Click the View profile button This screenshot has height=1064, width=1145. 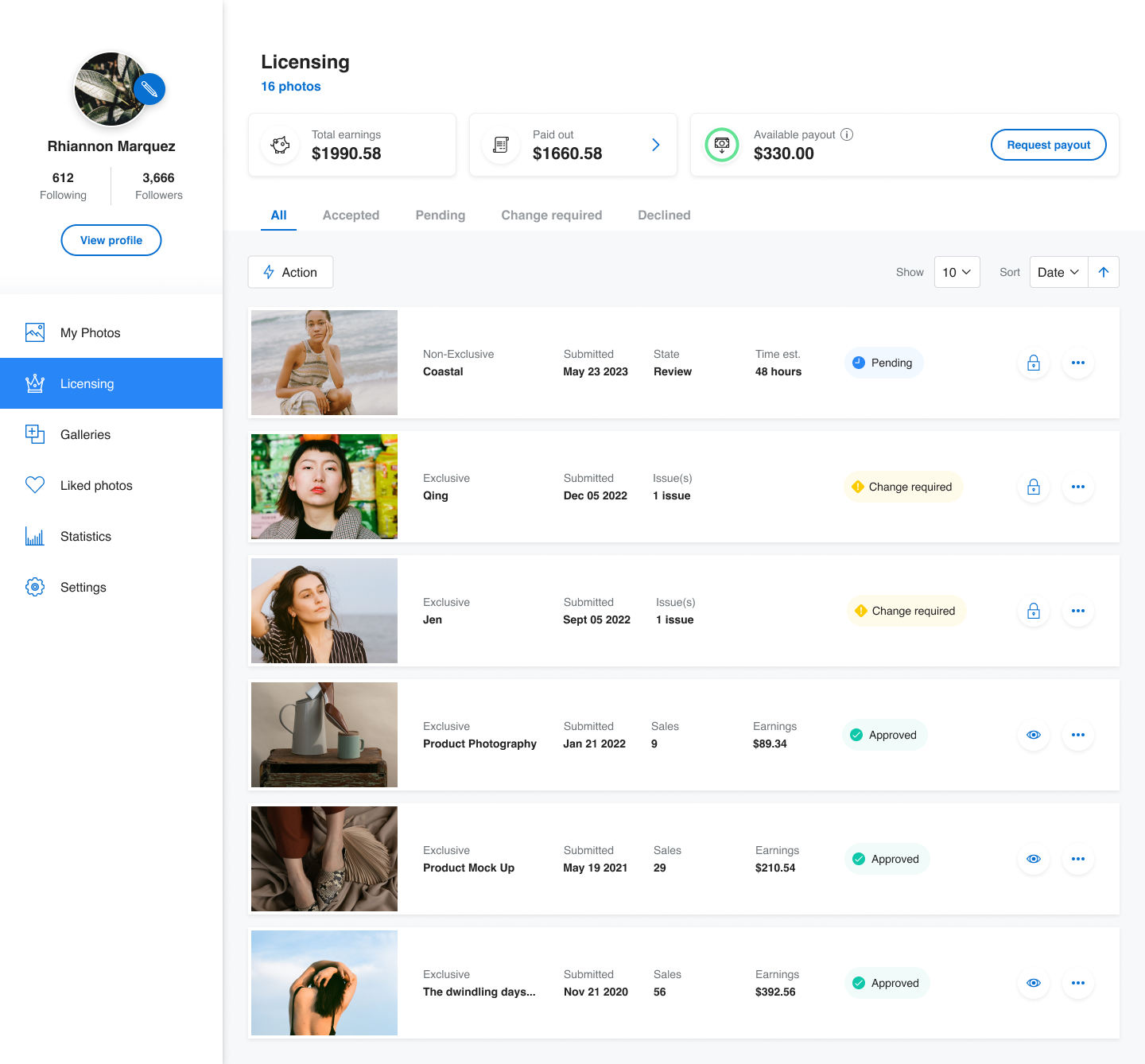(111, 240)
